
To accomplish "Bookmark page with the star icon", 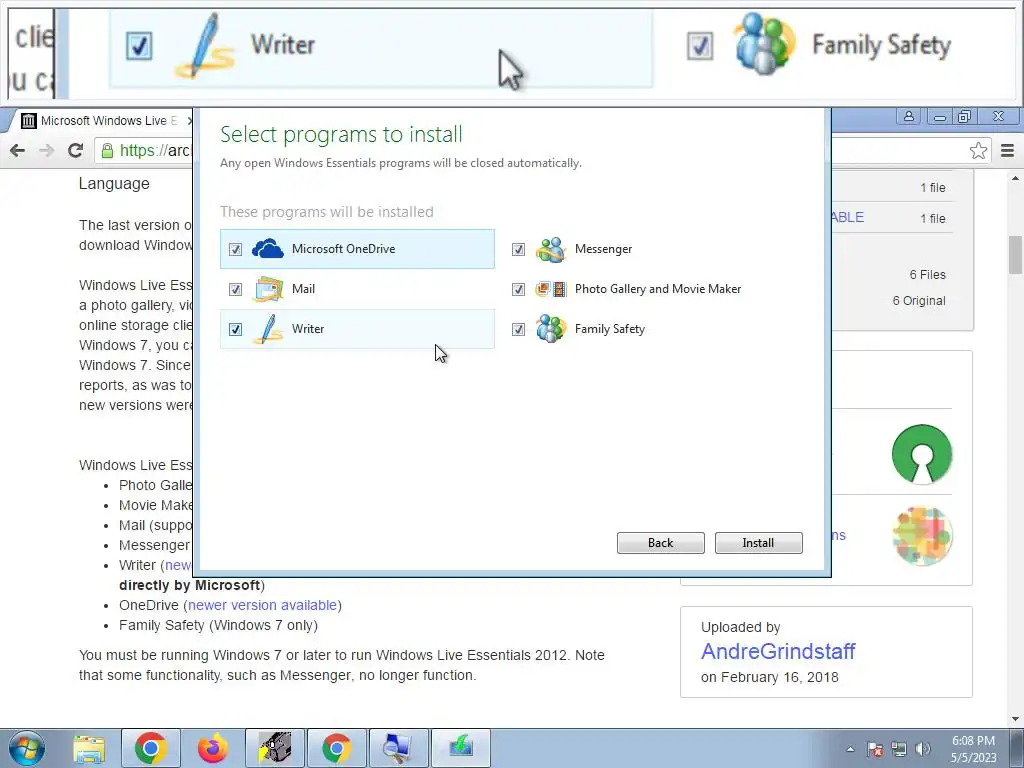I will 978,151.
